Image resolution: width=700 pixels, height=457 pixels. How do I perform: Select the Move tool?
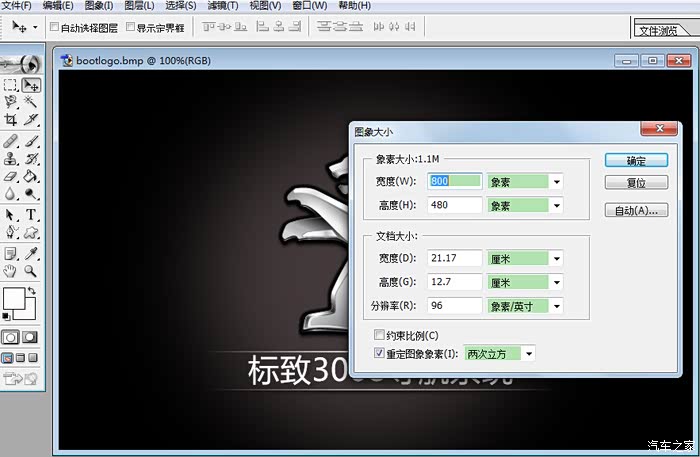point(32,85)
